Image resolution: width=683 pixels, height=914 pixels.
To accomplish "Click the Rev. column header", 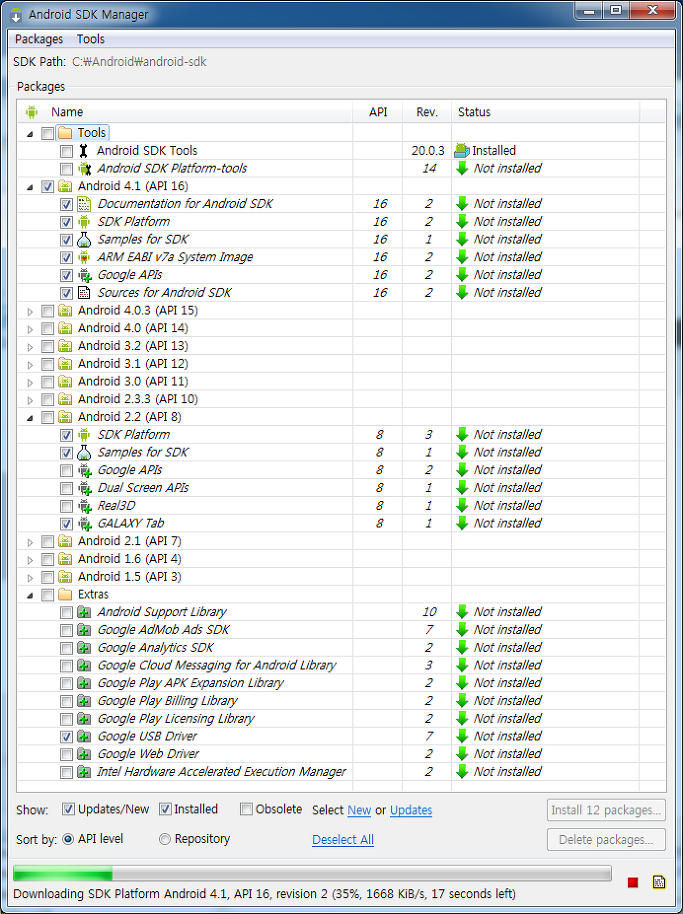I will pyautogui.click(x=427, y=112).
